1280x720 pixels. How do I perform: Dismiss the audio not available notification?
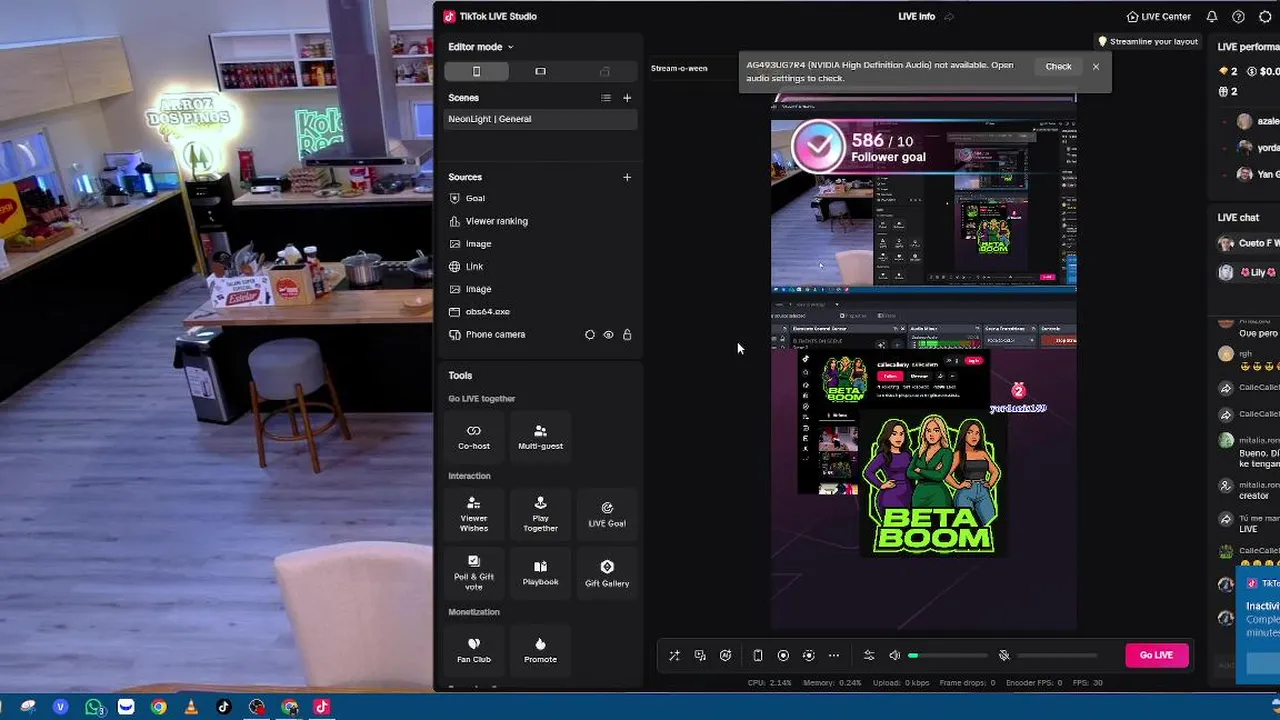click(1096, 67)
